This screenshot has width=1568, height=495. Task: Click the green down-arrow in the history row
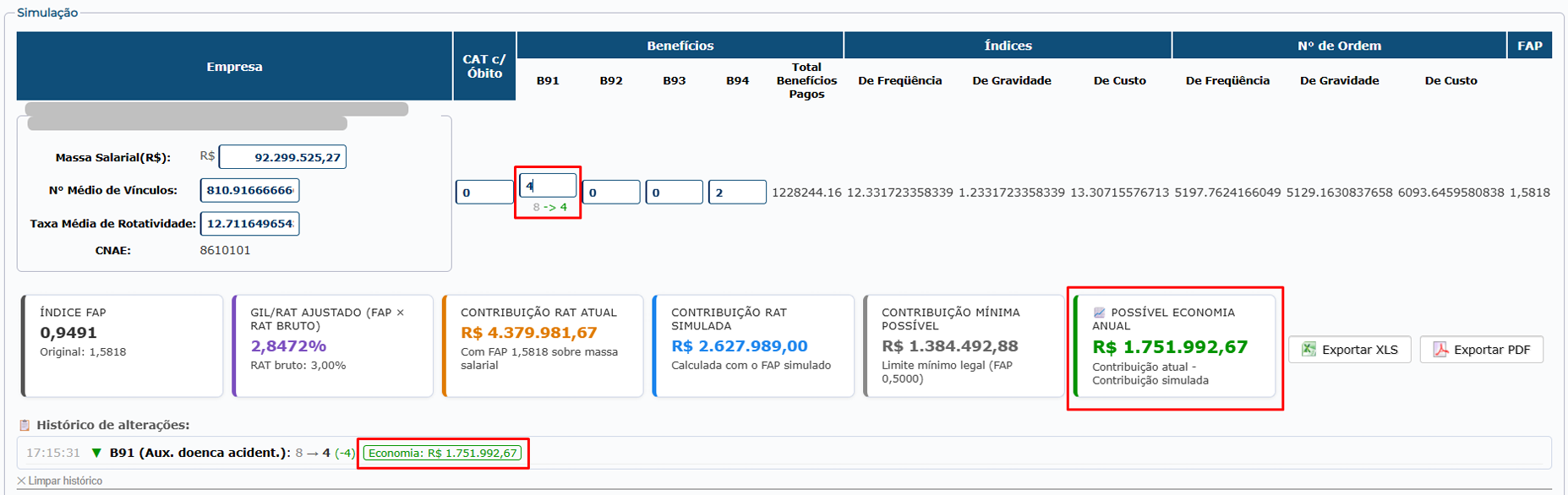pos(96,453)
